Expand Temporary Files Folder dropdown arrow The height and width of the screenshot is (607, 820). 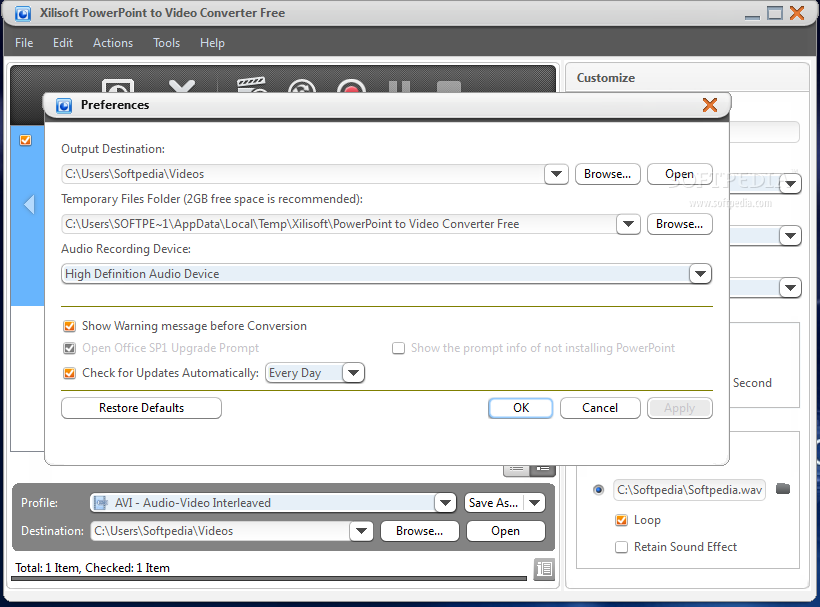point(629,224)
